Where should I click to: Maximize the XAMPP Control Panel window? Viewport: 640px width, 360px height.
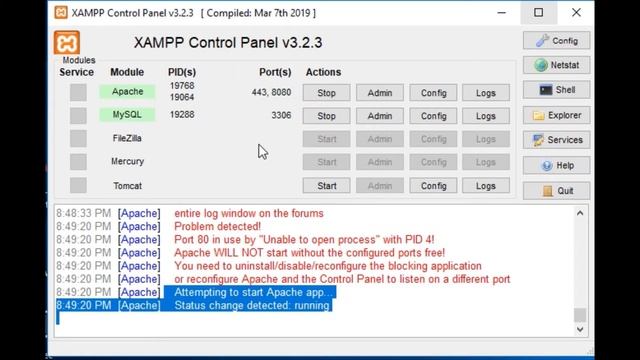click(539, 13)
